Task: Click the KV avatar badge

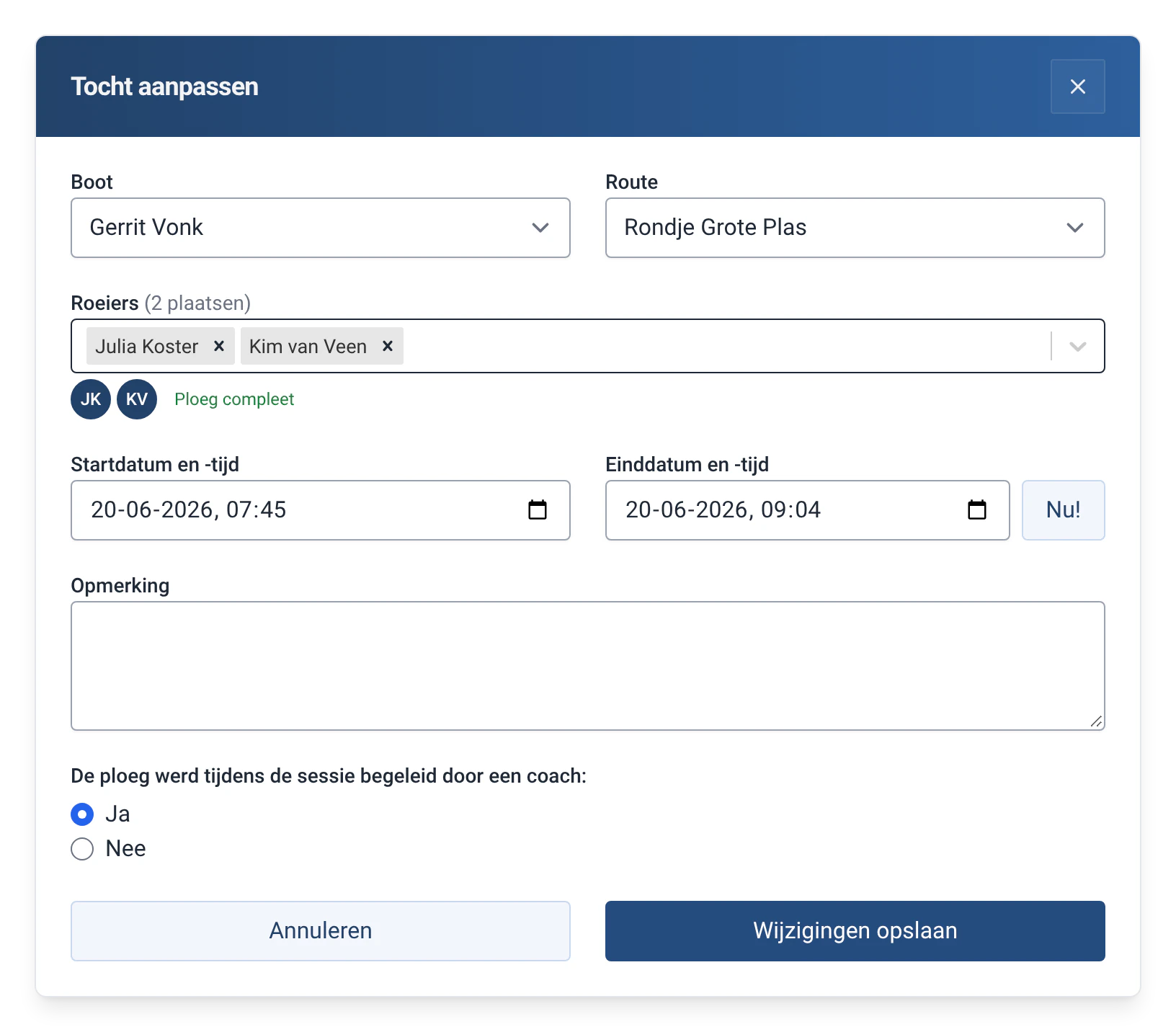Action: (x=137, y=399)
